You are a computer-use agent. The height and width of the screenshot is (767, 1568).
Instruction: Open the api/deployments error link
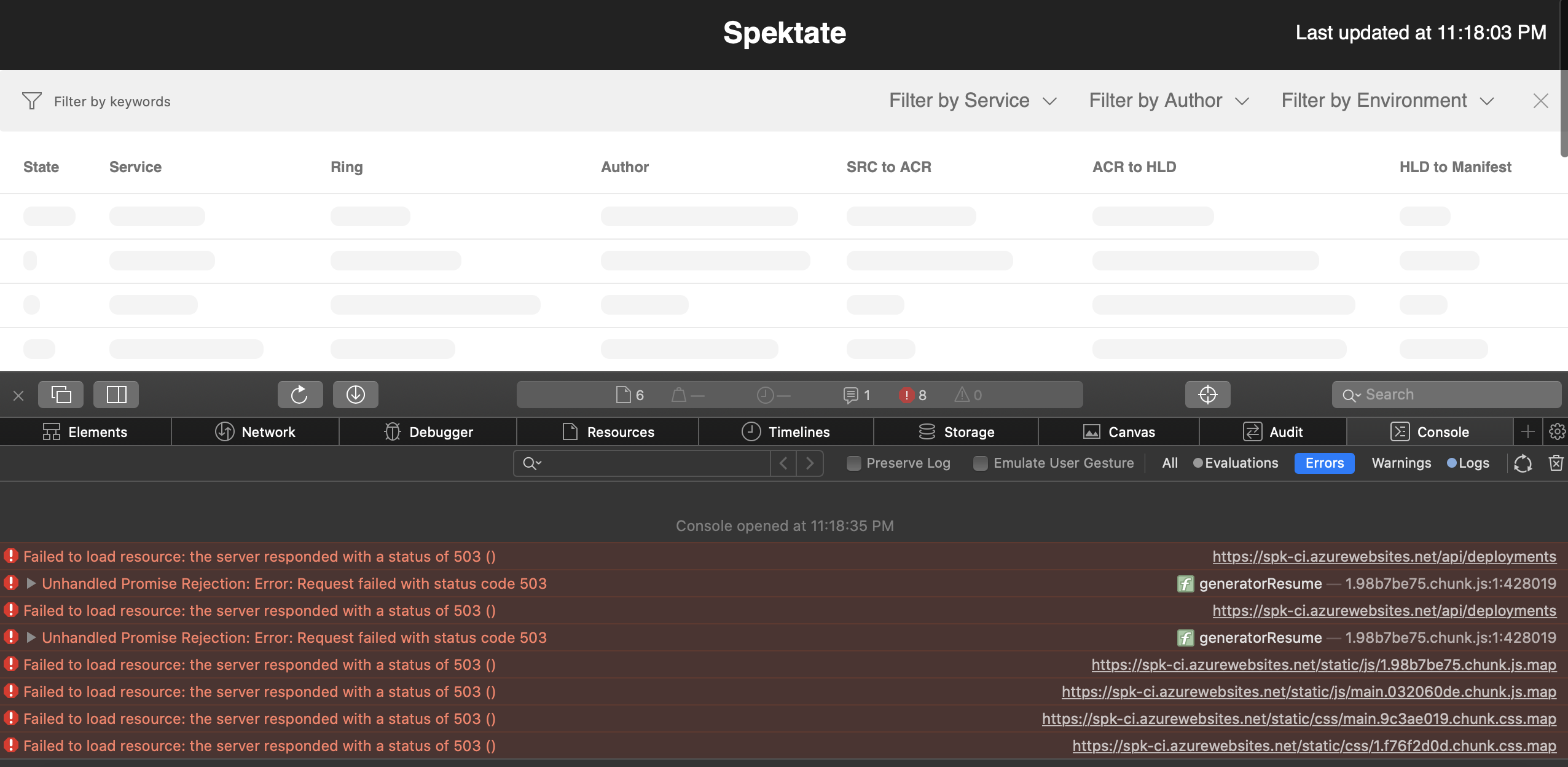[x=1383, y=556]
